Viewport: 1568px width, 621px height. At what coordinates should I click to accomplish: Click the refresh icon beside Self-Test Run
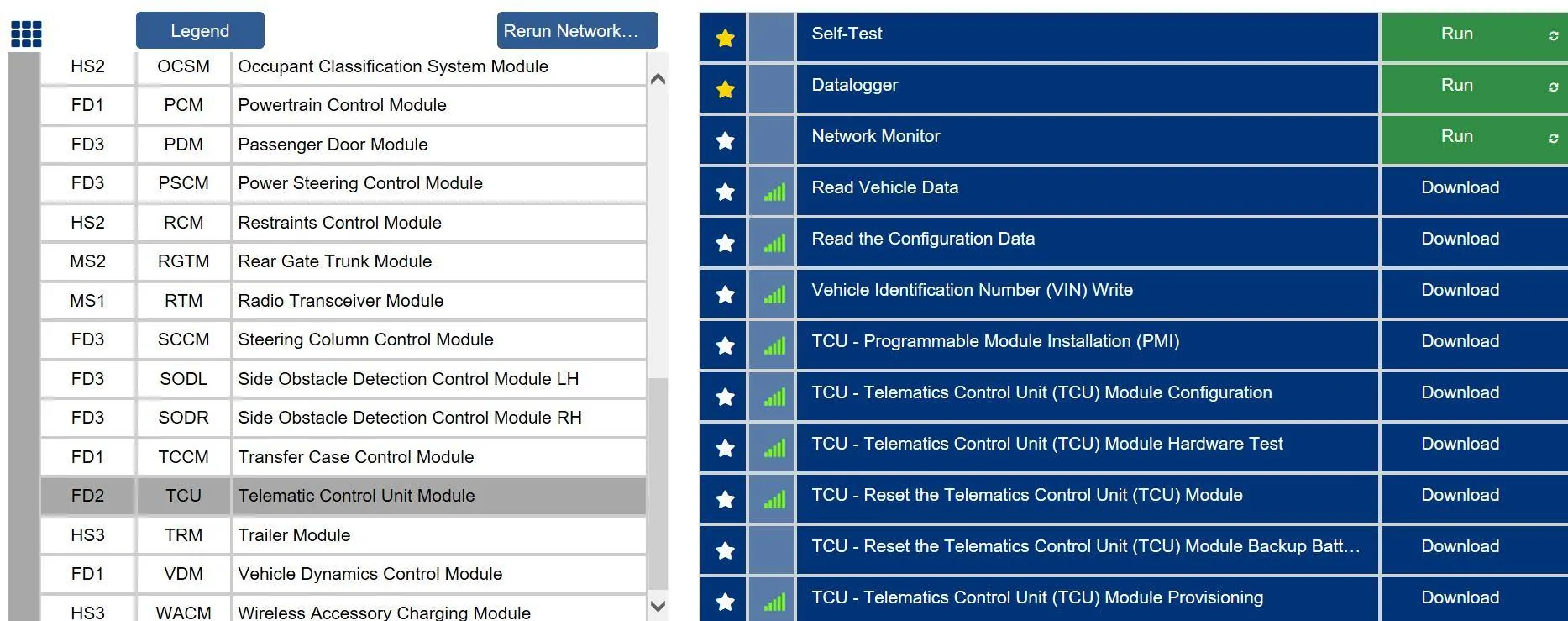point(1555,34)
